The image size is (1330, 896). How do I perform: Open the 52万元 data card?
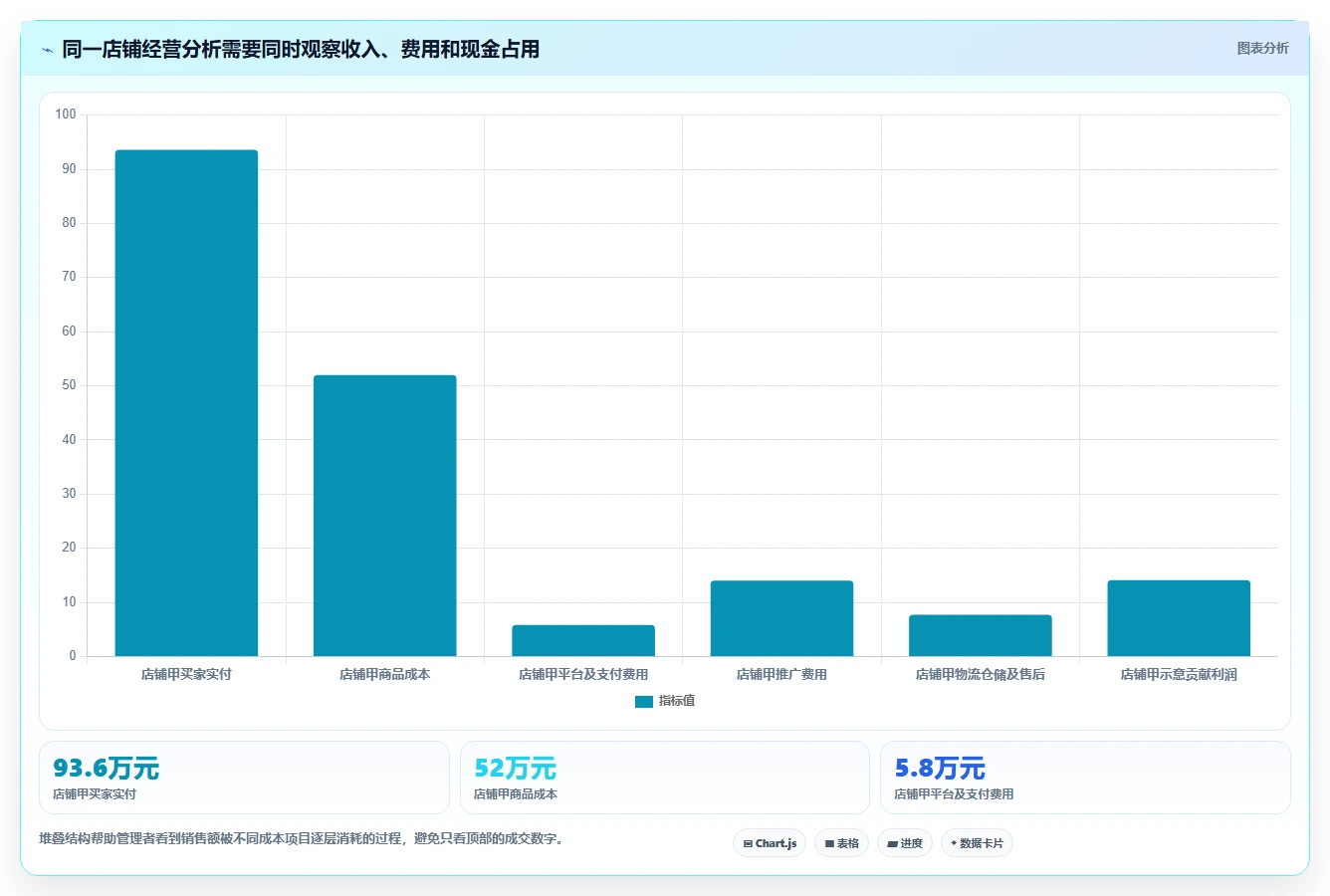pos(665,778)
